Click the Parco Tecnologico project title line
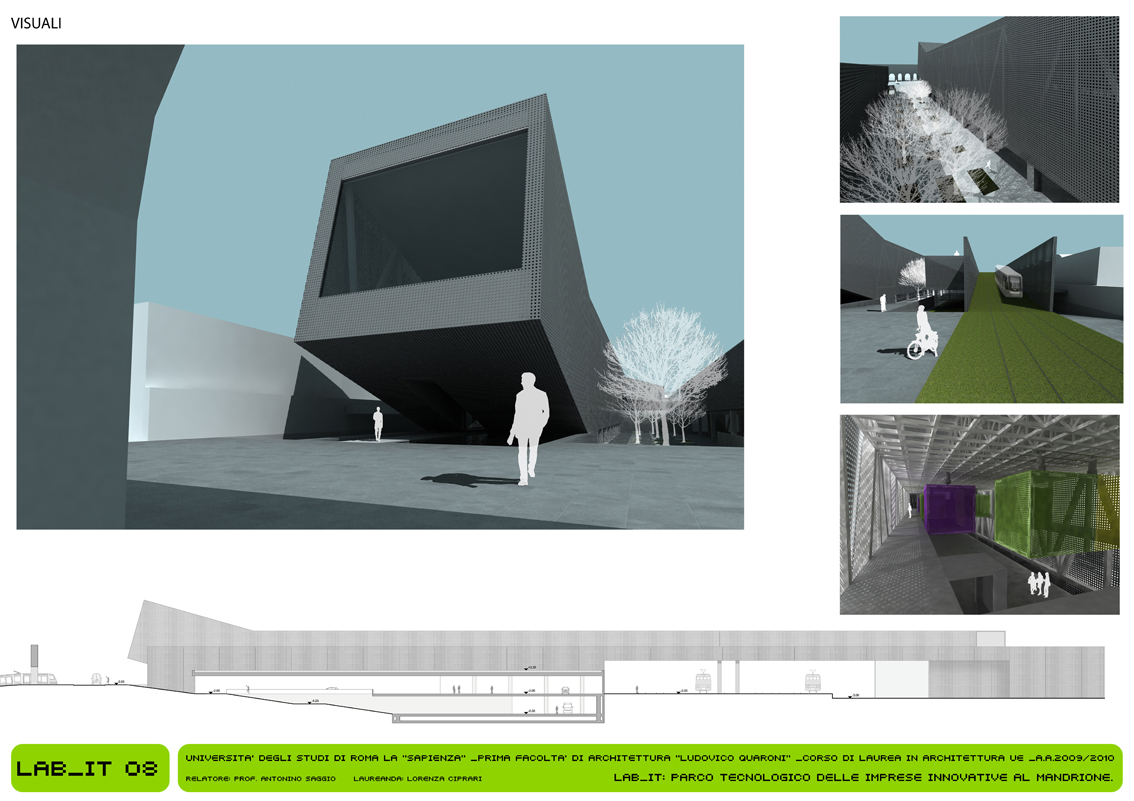 pyautogui.click(x=863, y=777)
